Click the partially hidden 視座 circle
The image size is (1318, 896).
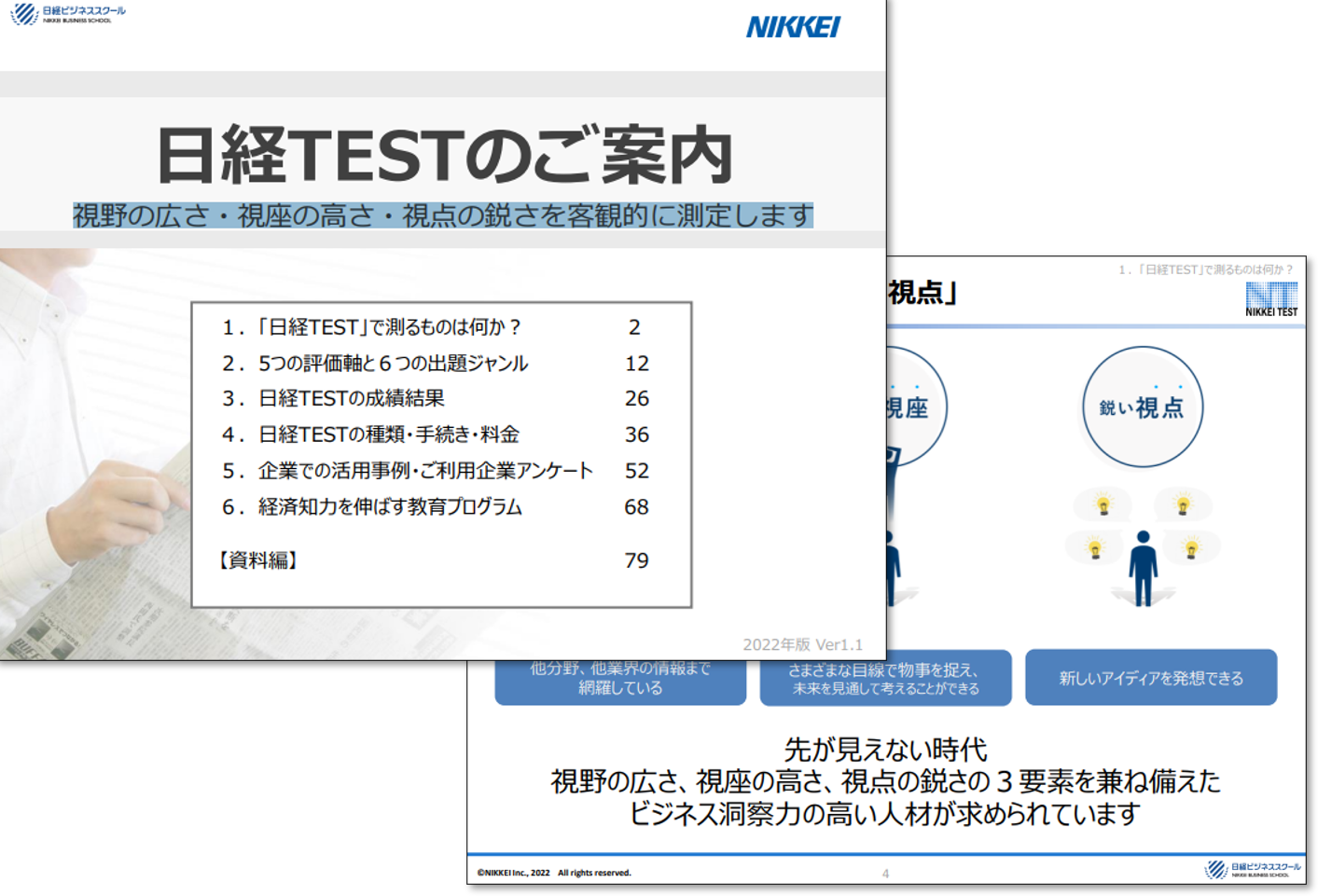[x=916, y=407]
